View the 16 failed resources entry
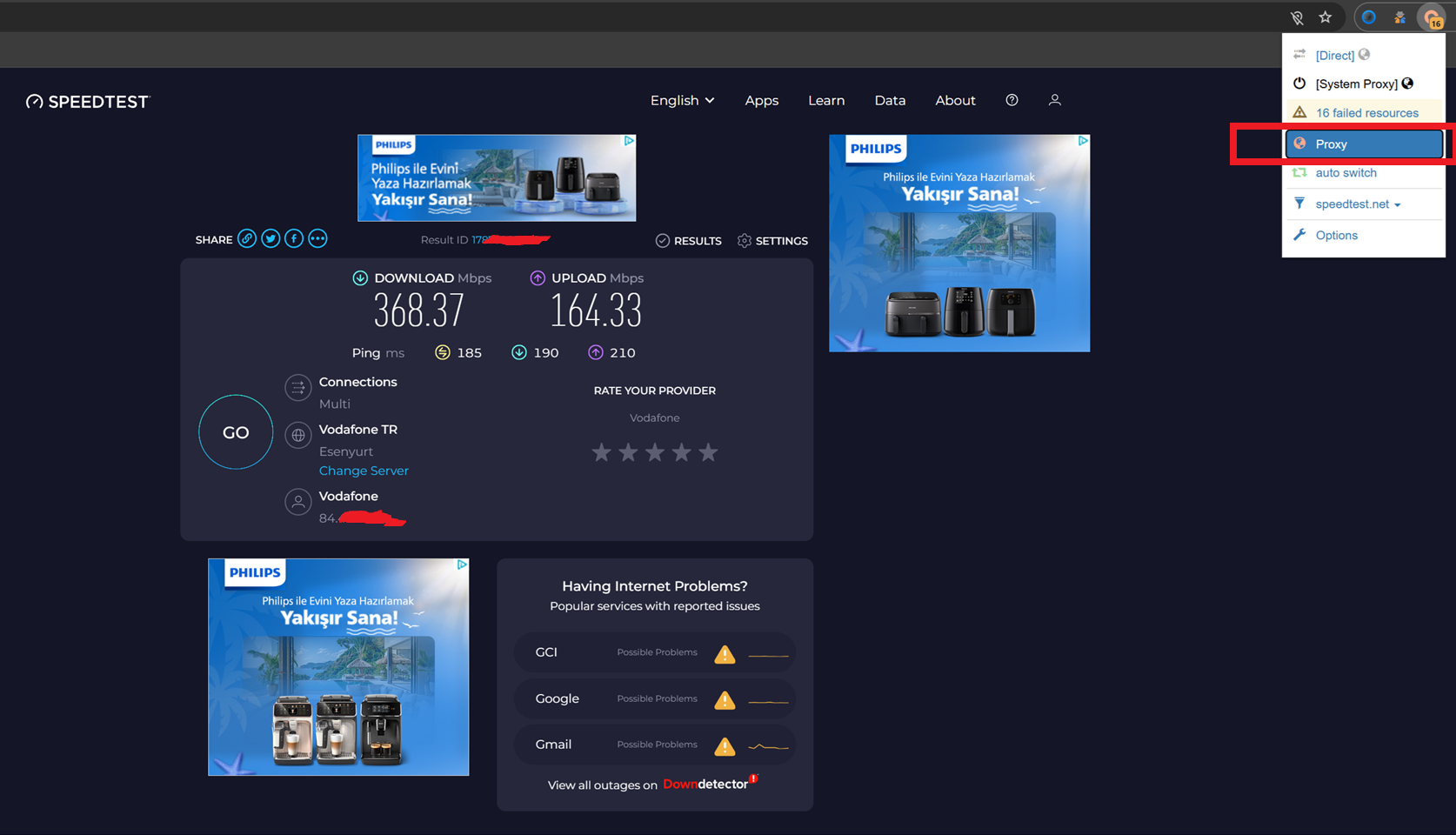 1364,113
